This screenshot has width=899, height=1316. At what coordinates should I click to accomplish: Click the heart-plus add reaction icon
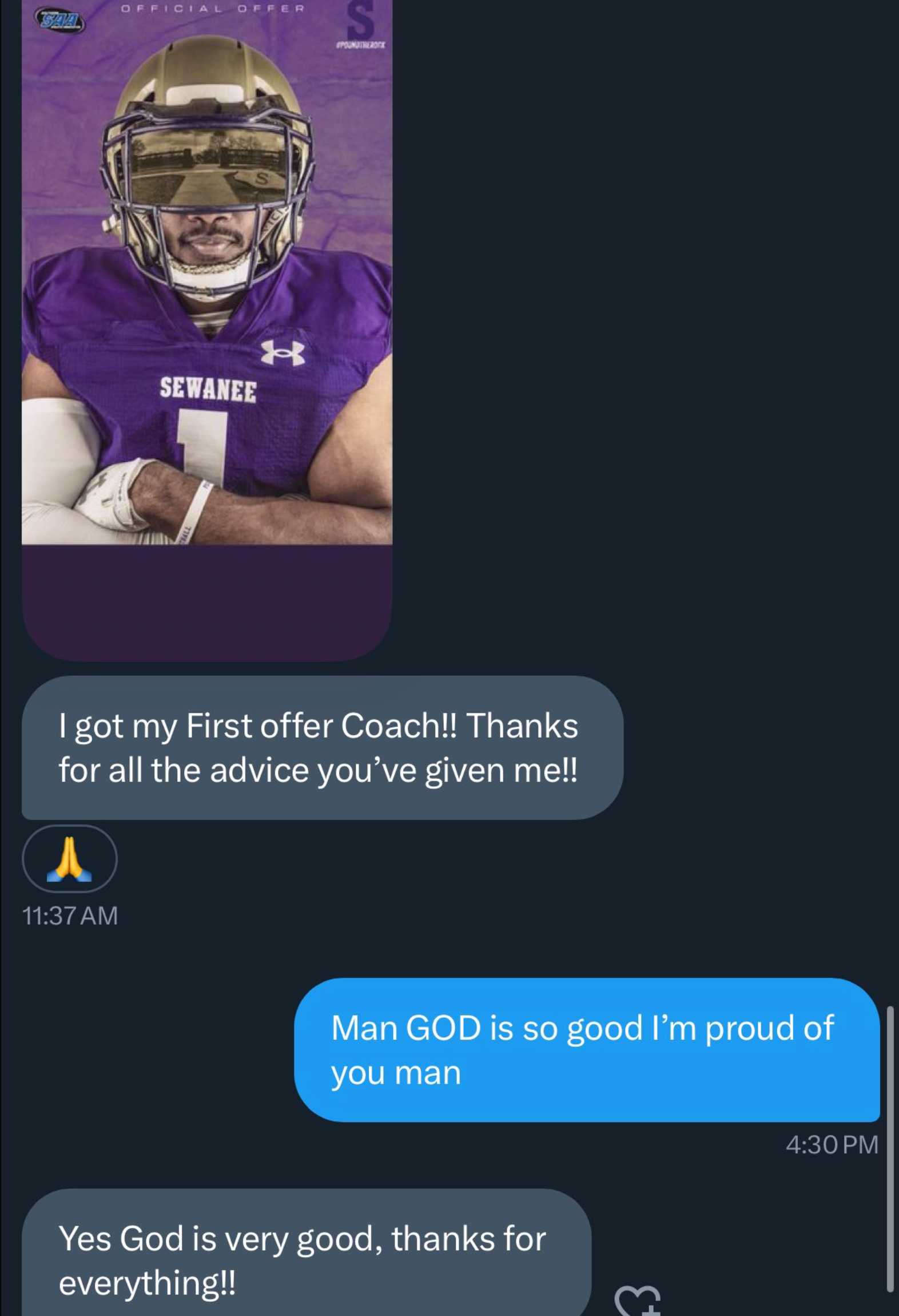(638, 1300)
